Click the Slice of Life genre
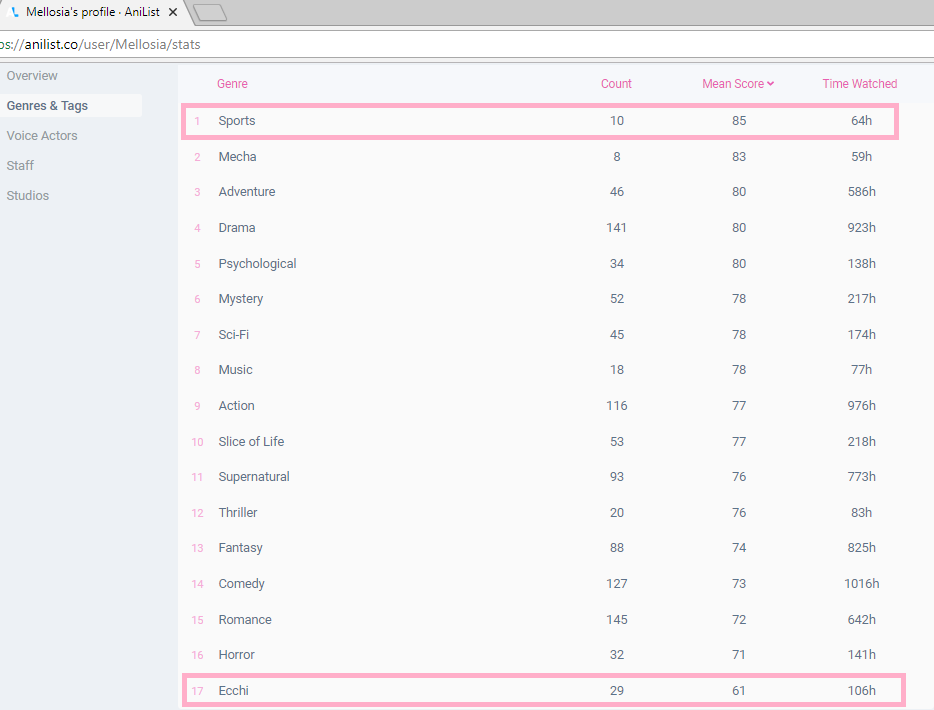Viewport: 934px width, 710px height. [251, 442]
